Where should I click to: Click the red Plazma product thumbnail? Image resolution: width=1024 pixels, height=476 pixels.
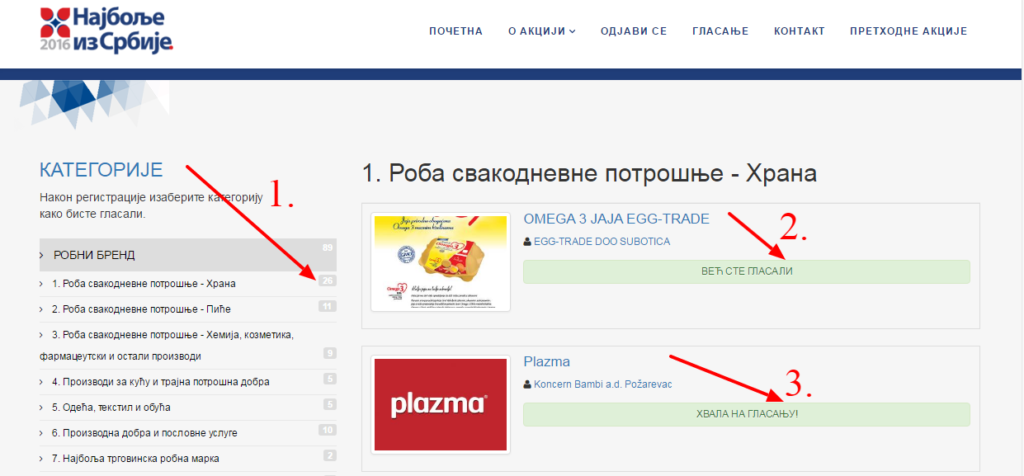(x=440, y=405)
